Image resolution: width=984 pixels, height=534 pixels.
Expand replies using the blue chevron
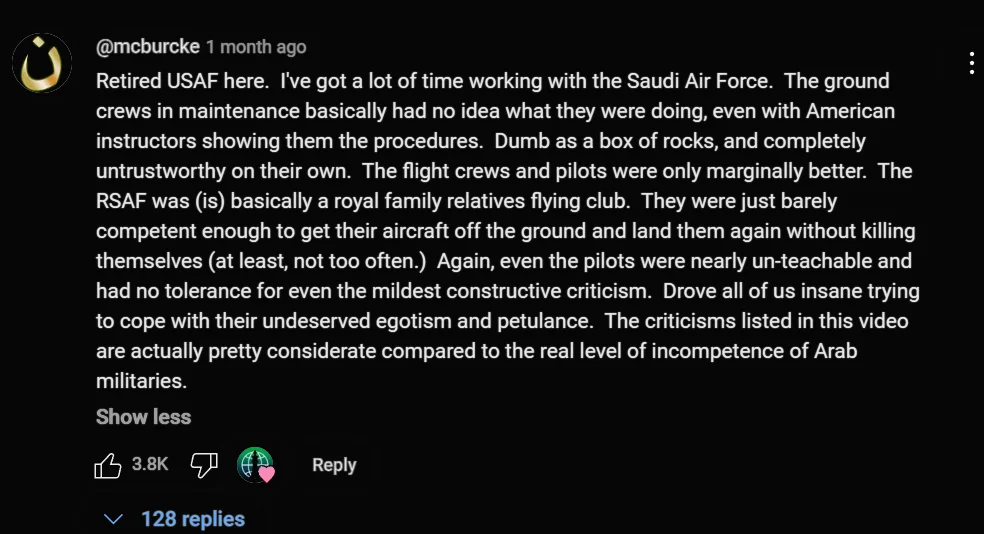click(x=113, y=519)
